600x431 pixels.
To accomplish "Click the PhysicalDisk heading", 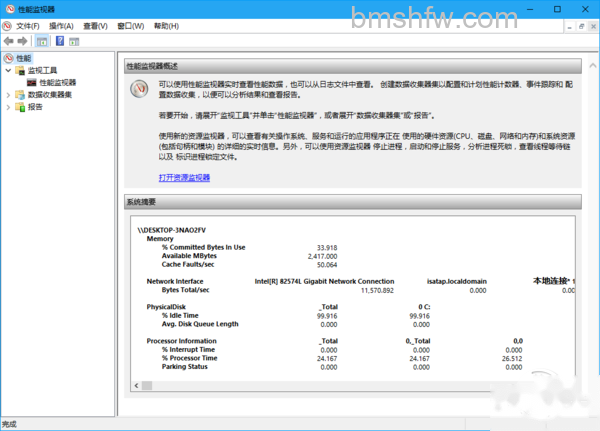I will (x=166, y=307).
